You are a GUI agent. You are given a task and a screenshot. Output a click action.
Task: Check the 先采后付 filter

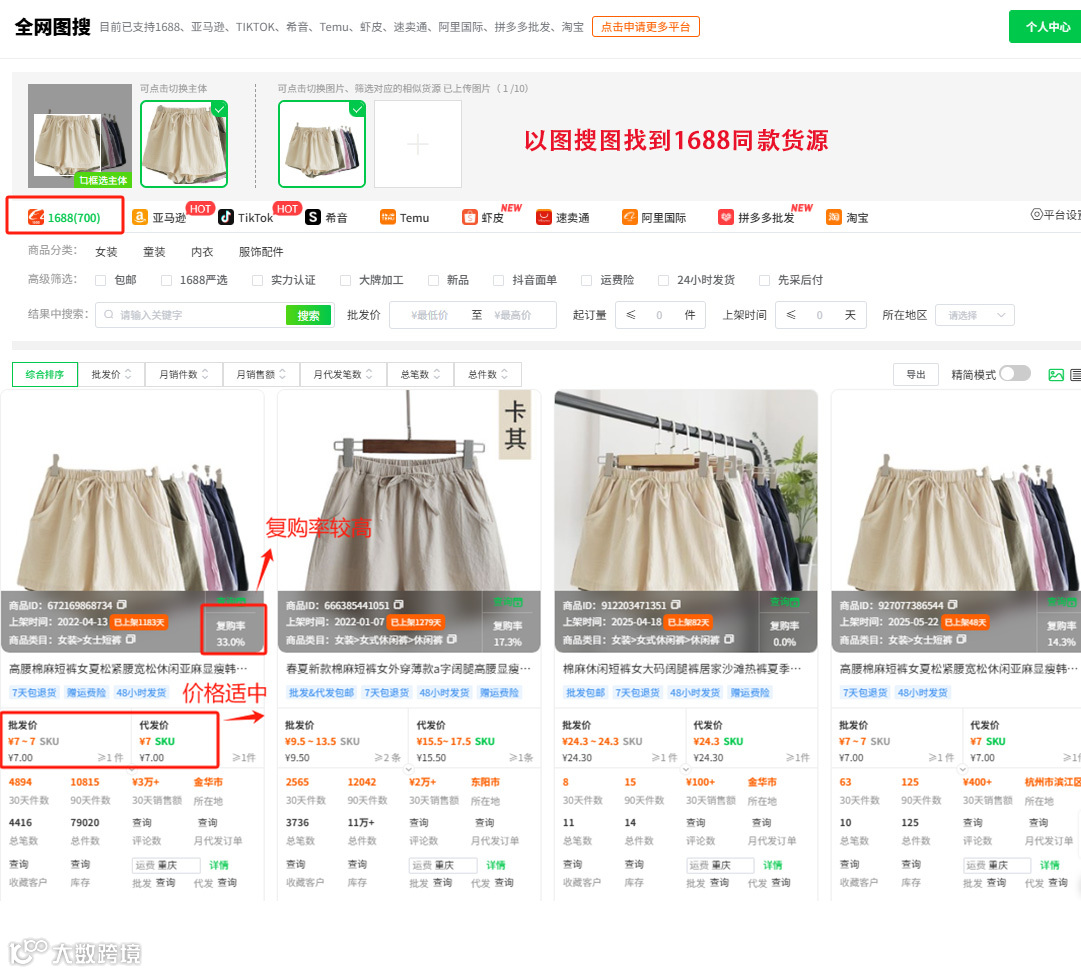click(x=764, y=280)
